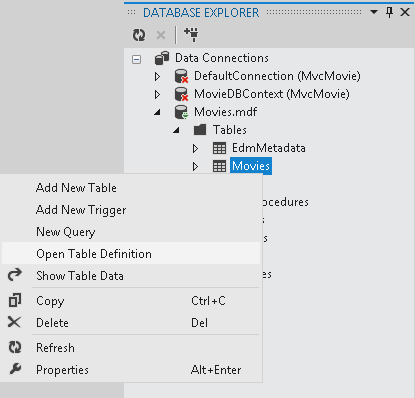Click the Refresh icon in Database Explorer toolbar

(x=139, y=35)
